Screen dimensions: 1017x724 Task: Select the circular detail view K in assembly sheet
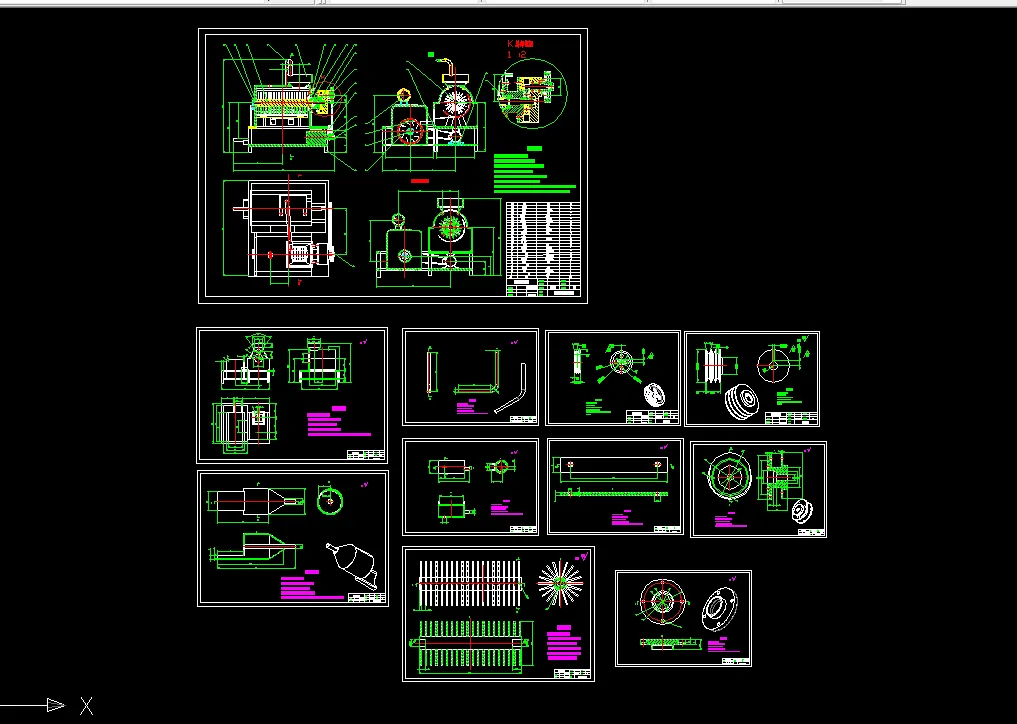pyautogui.click(x=531, y=93)
